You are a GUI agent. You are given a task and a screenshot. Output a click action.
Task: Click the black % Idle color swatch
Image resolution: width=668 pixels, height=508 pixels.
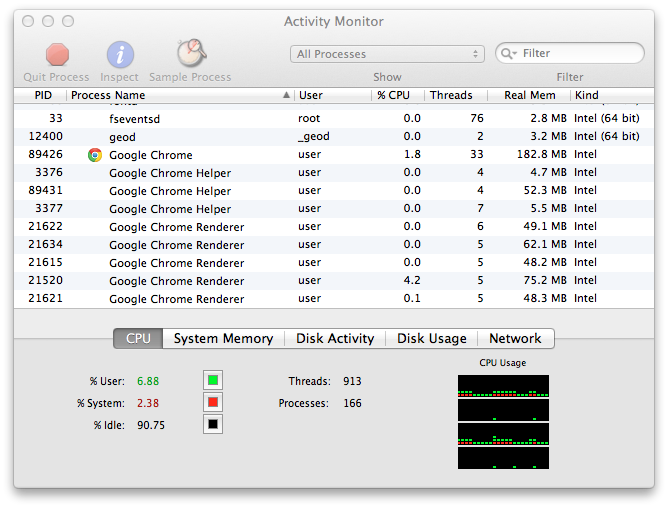pos(213,424)
